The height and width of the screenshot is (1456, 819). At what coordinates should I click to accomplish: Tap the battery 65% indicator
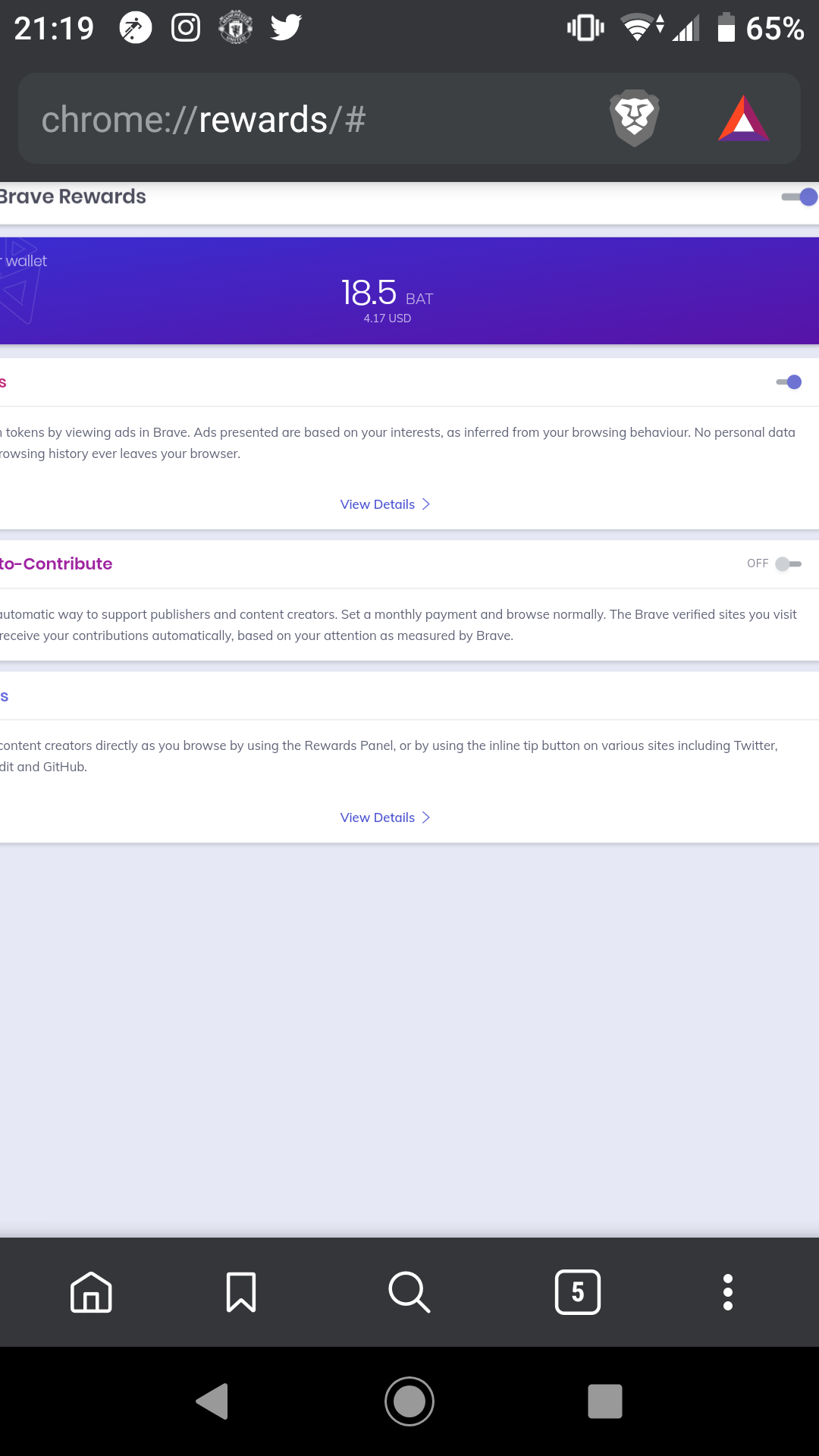761,28
